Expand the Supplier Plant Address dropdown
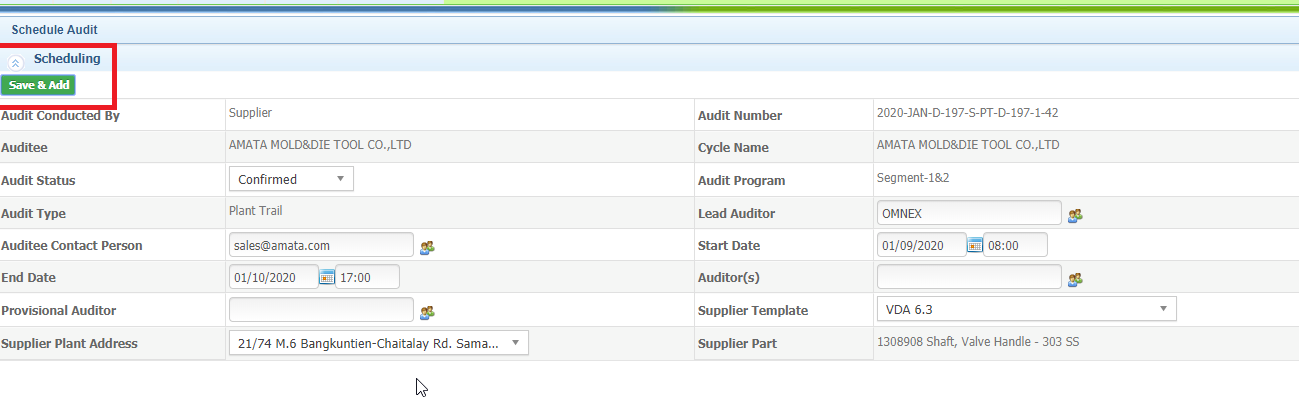The image size is (1299, 412). [379, 343]
